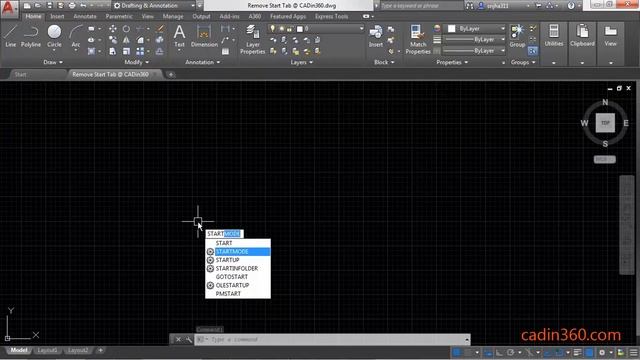
Task: Open command line customization wrench
Action: coord(189,340)
